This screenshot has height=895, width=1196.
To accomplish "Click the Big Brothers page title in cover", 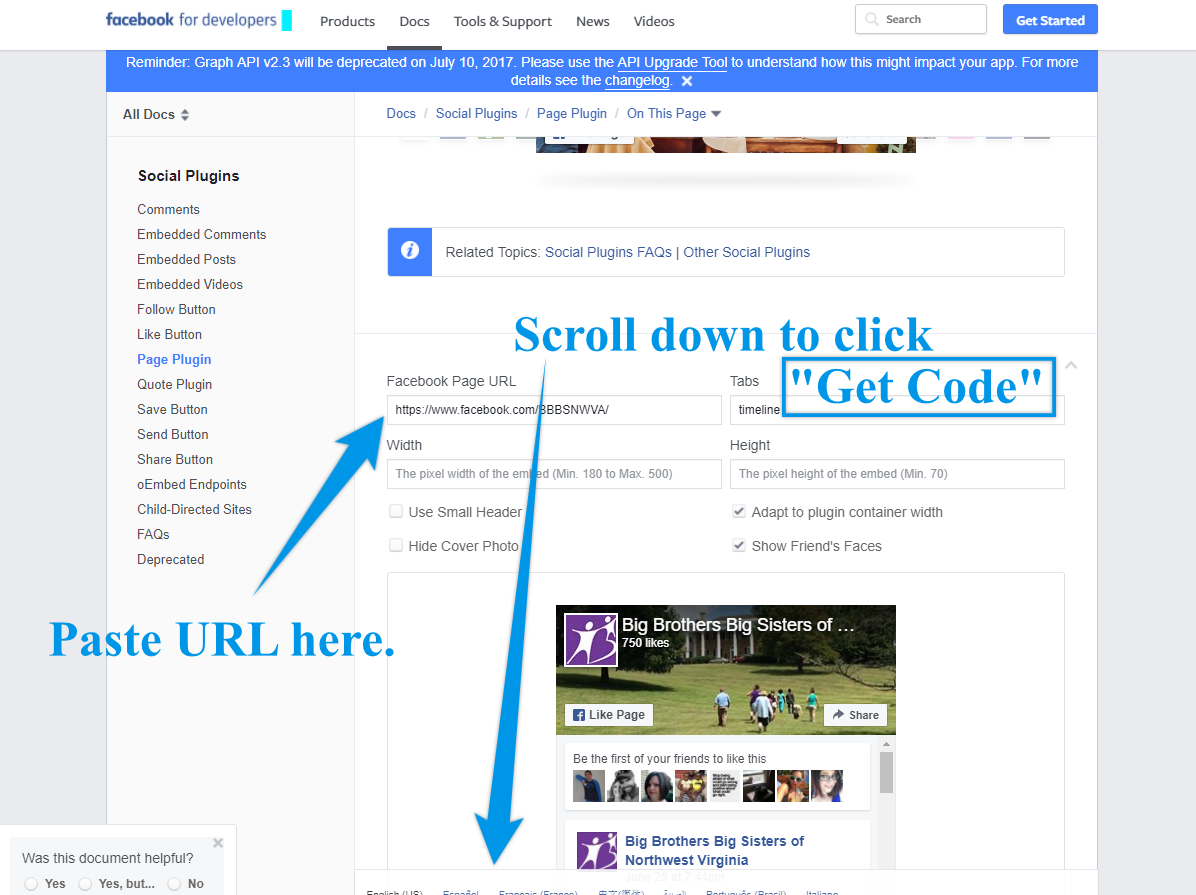I will [x=738, y=625].
